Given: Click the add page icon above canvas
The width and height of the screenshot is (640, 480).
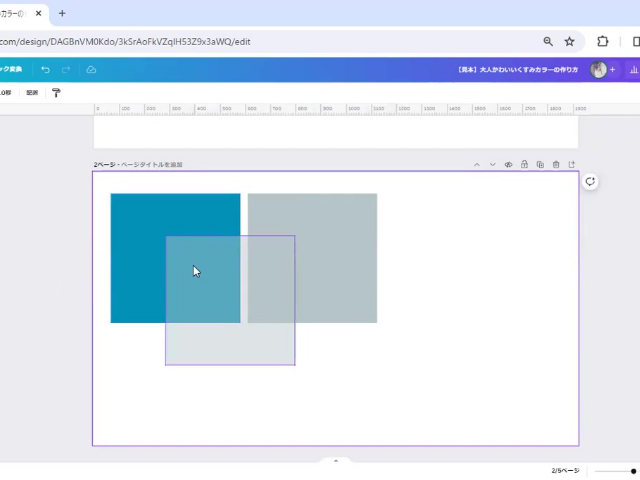Looking at the screenshot, I should (572, 164).
